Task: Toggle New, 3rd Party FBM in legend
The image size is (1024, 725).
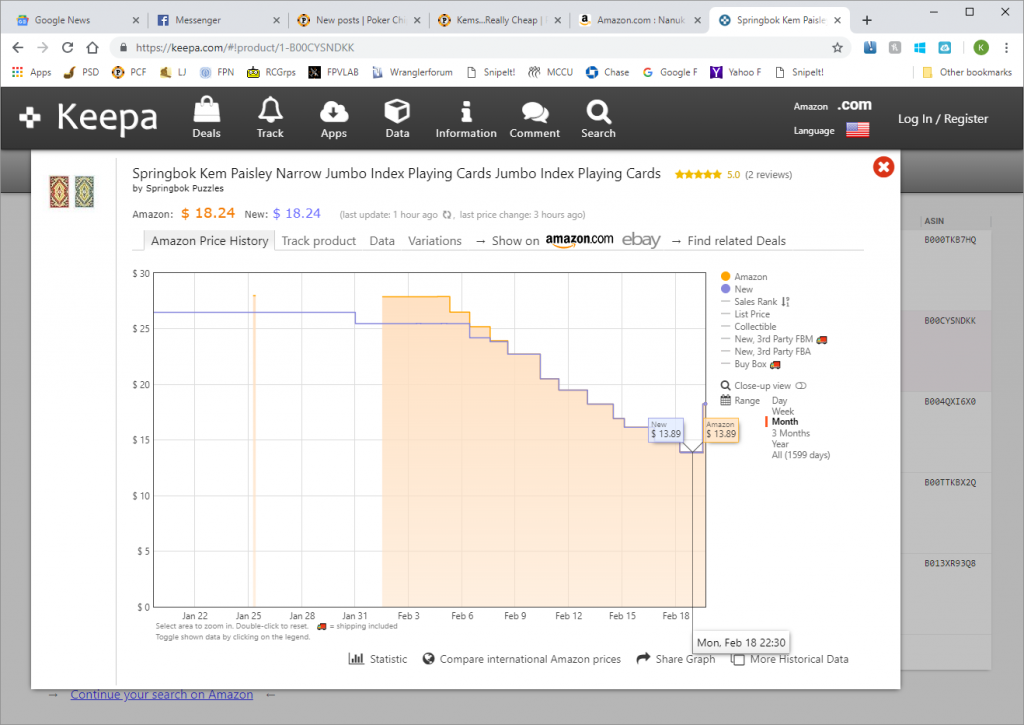Action: pyautogui.click(x=774, y=339)
